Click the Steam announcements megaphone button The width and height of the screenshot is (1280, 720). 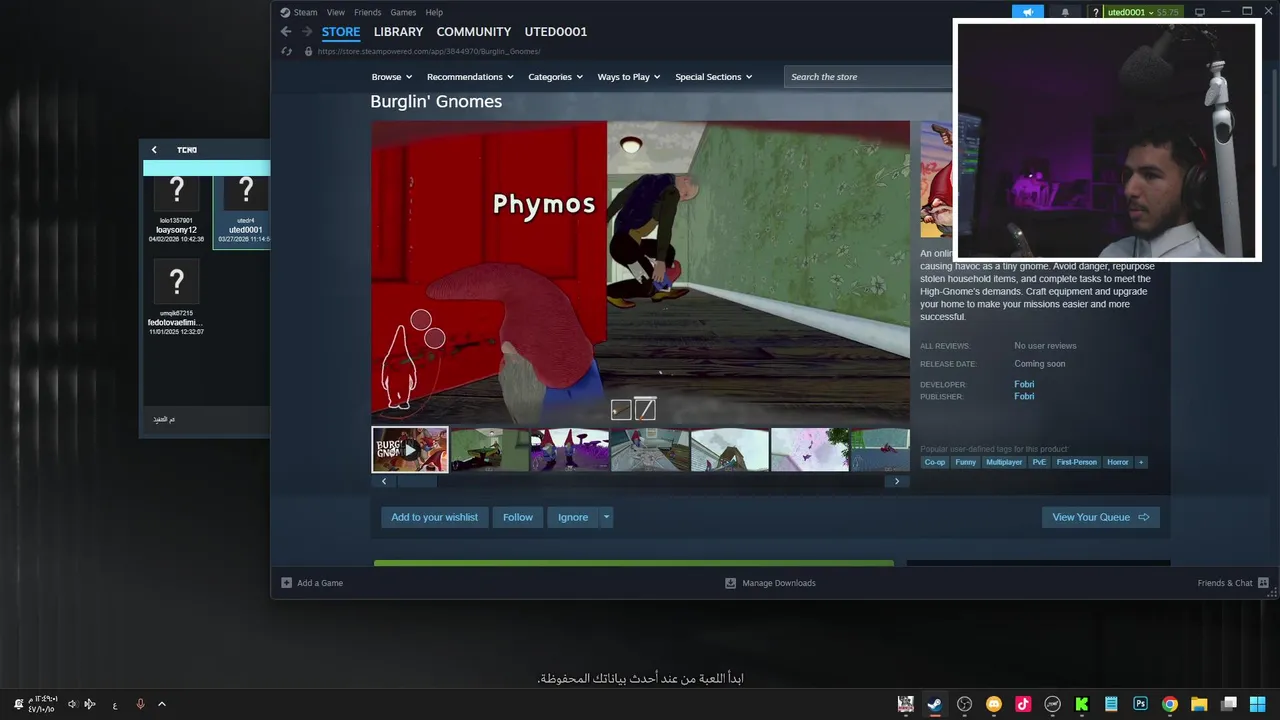pos(1028,12)
